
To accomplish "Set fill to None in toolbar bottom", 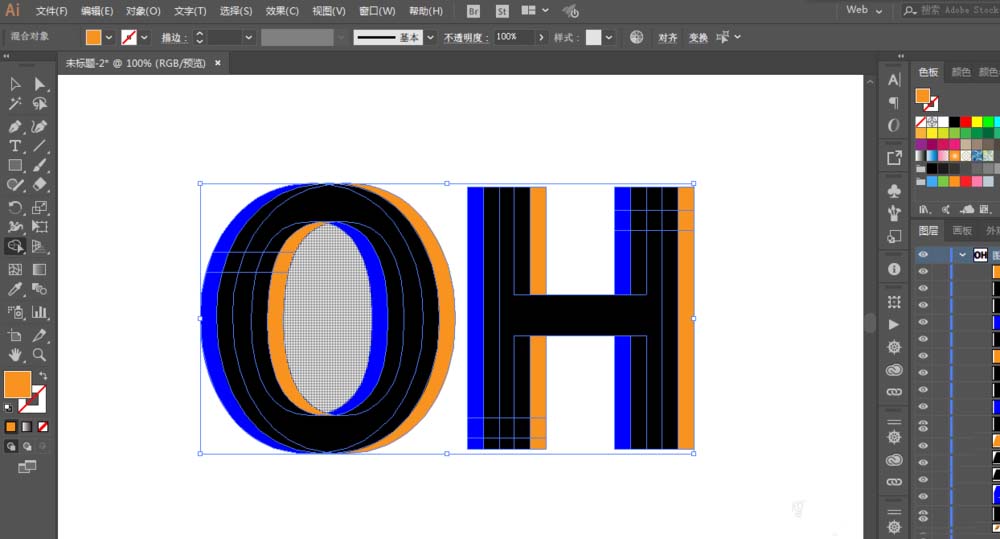I will tap(43, 427).
